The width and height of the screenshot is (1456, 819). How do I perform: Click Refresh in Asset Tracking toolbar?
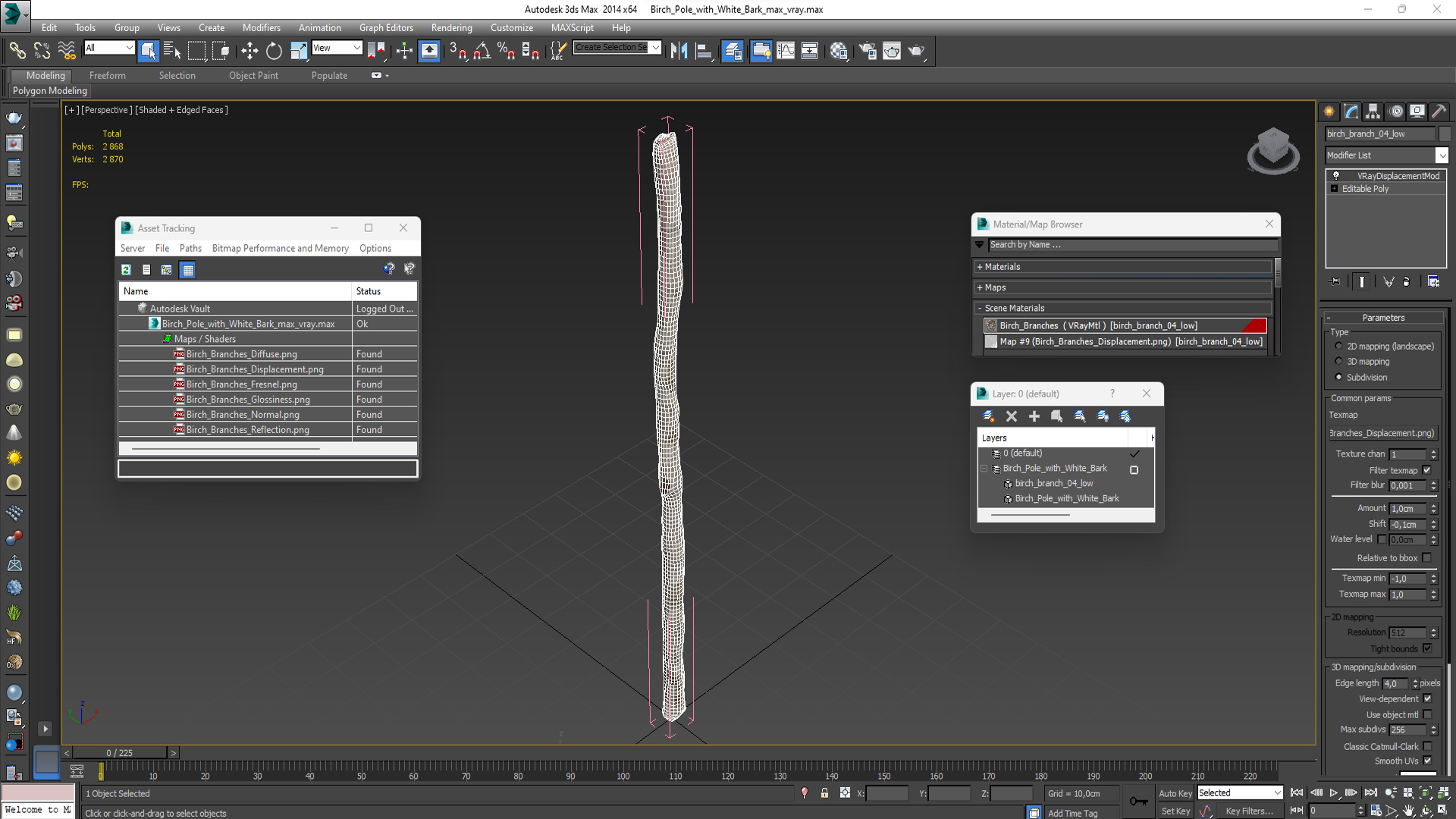coord(127,269)
